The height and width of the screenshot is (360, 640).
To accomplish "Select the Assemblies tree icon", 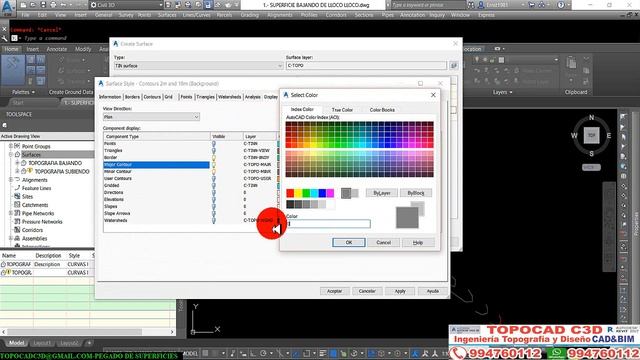I will (17, 238).
